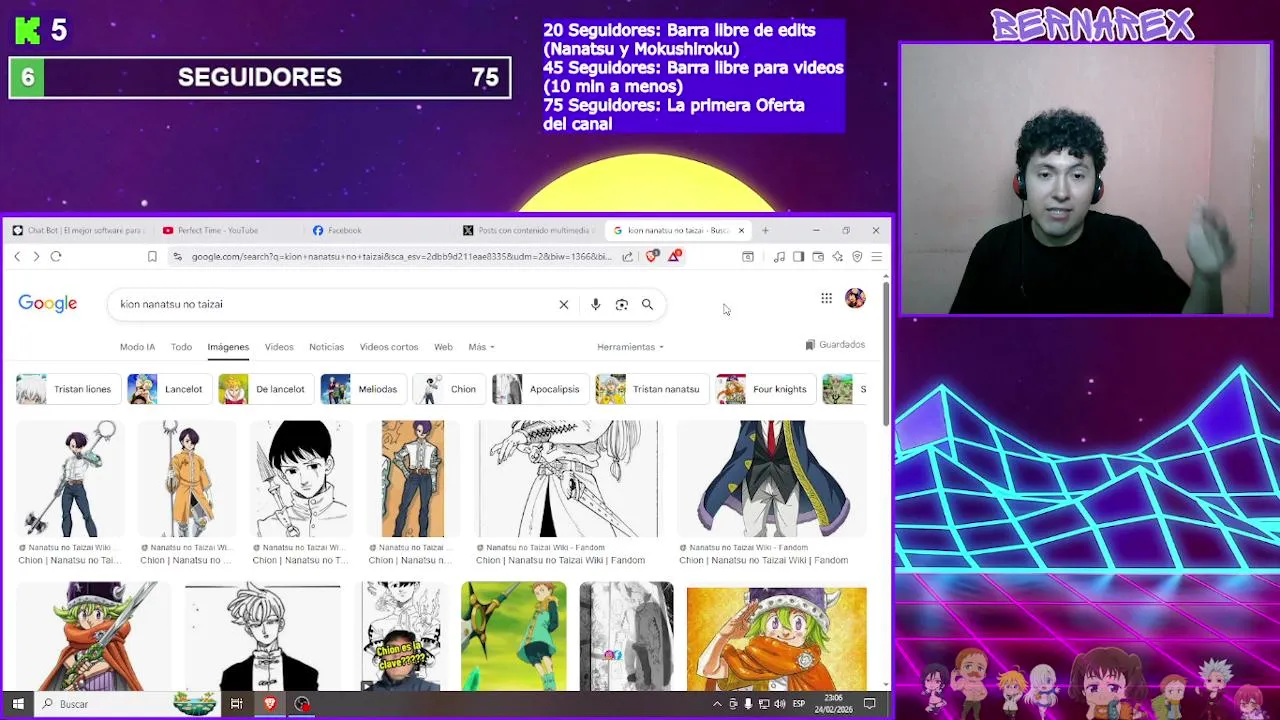Open the music playlist icon in the toolbar
Viewport: 1280px width, 720px height.
click(779, 257)
